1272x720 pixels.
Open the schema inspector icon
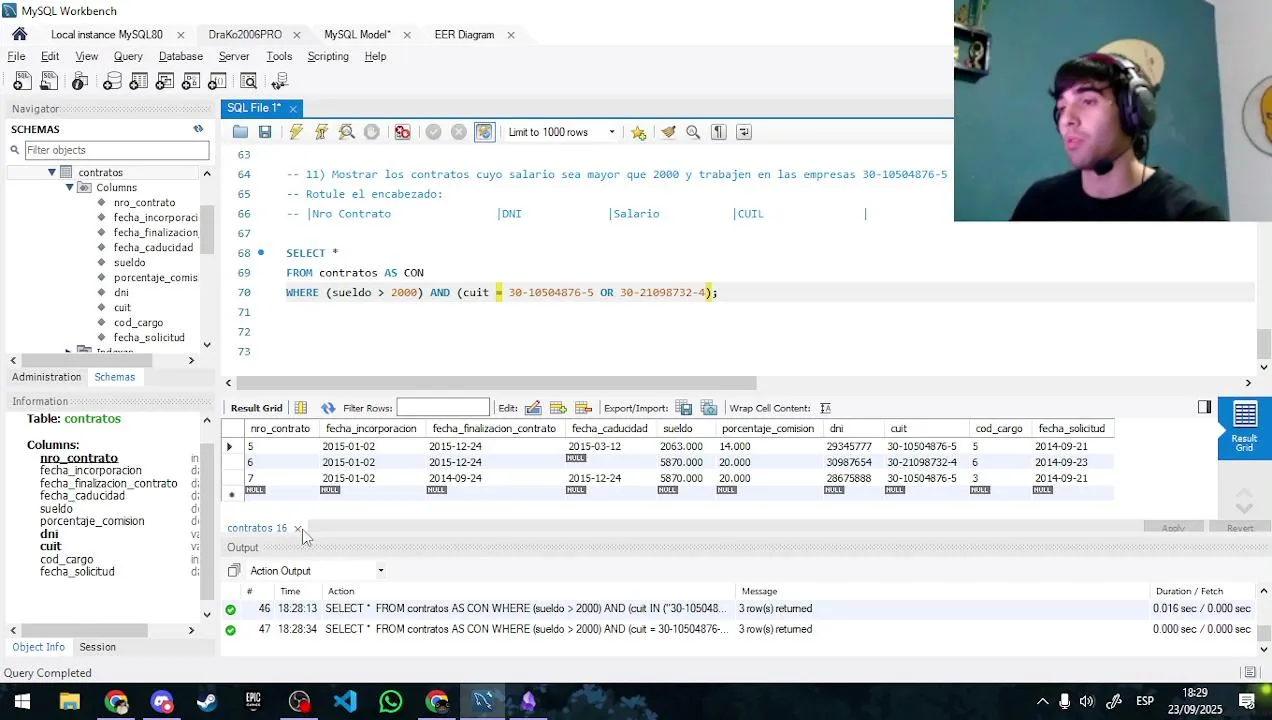pos(80,81)
